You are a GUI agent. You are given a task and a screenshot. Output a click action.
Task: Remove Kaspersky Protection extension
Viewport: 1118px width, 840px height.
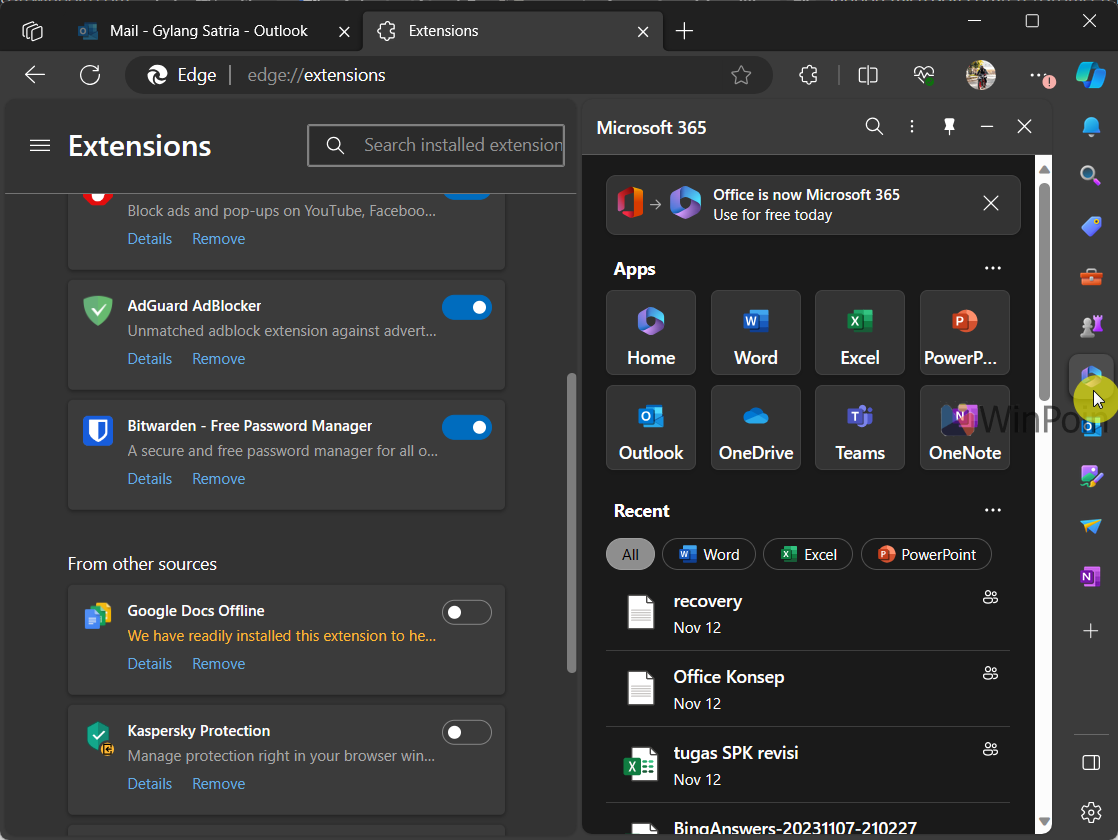(219, 784)
